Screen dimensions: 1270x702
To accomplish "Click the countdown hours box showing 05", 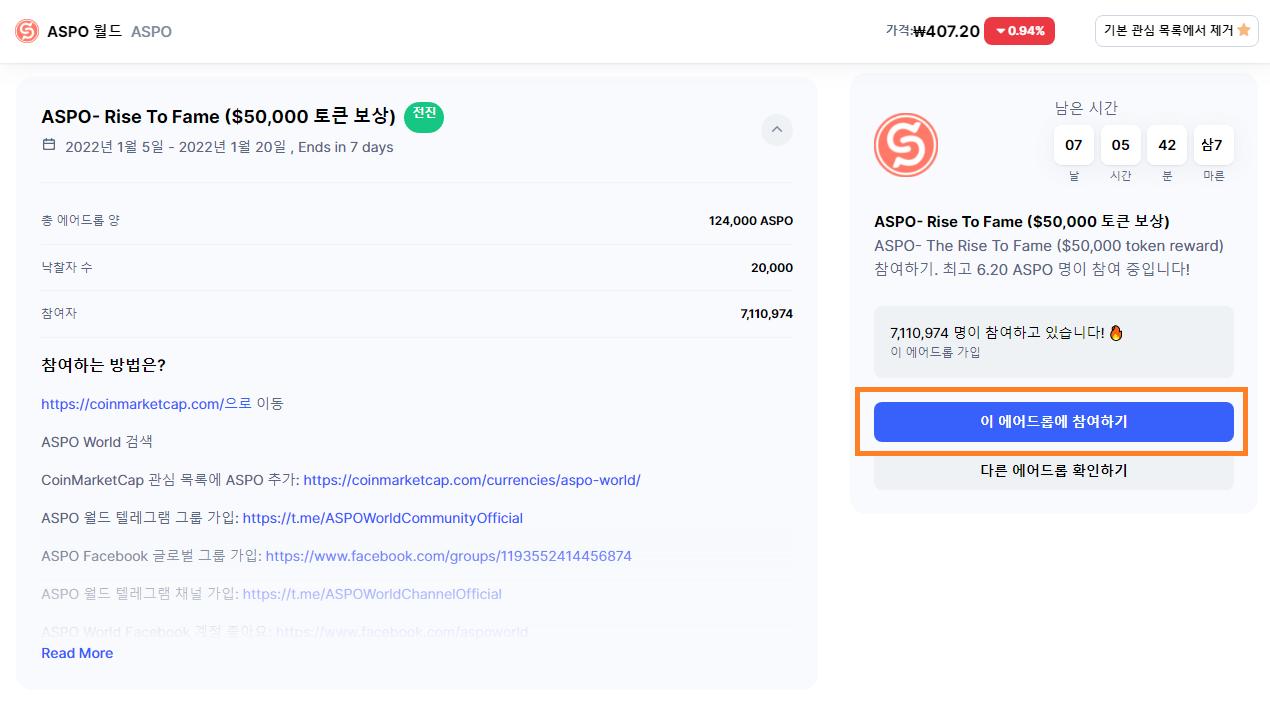I will [x=1121, y=145].
